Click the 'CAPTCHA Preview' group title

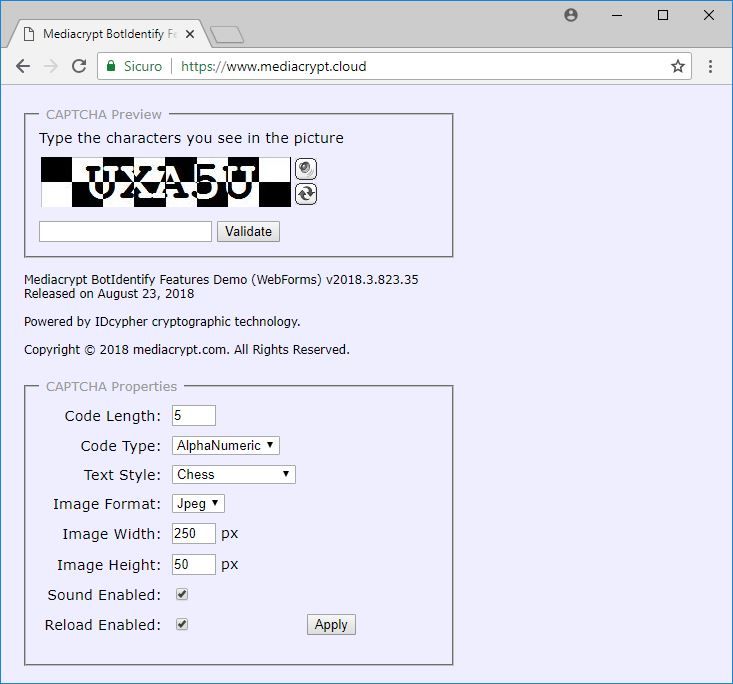point(104,115)
